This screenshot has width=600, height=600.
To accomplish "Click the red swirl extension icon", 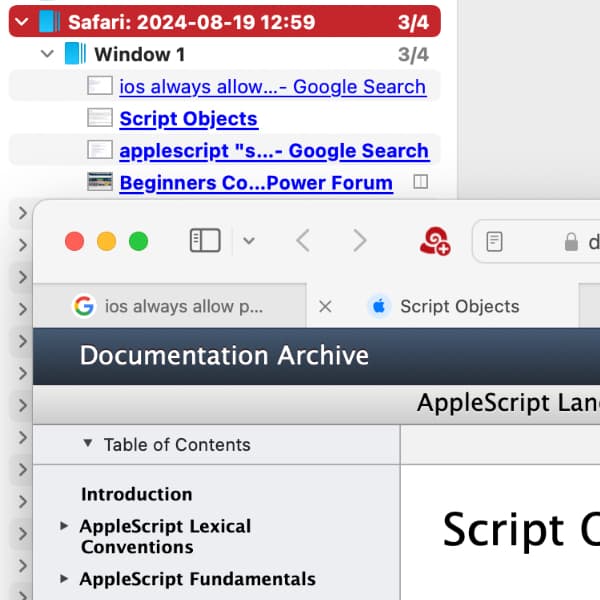I will pos(435,241).
